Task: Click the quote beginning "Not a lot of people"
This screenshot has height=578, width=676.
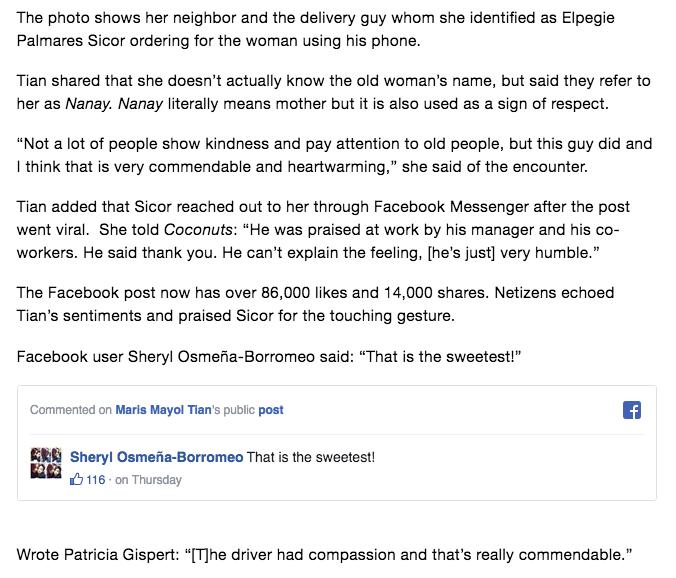Action: point(334,155)
